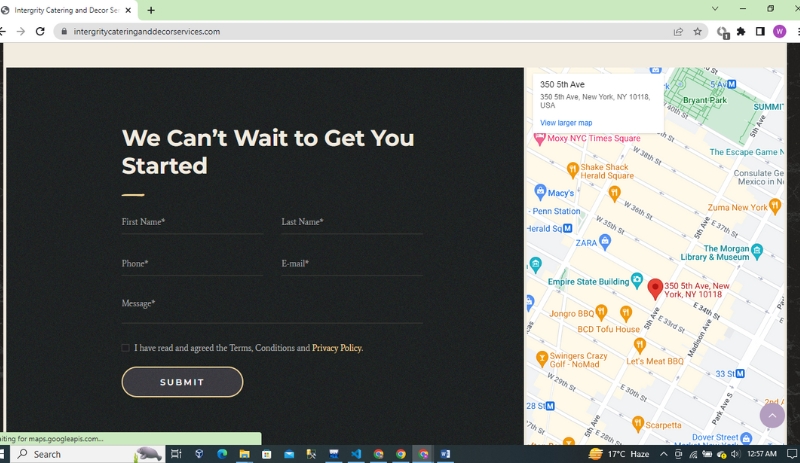Launch Microsoft Edge from the taskbar
The width and height of the screenshot is (800, 463).
[x=222, y=454]
